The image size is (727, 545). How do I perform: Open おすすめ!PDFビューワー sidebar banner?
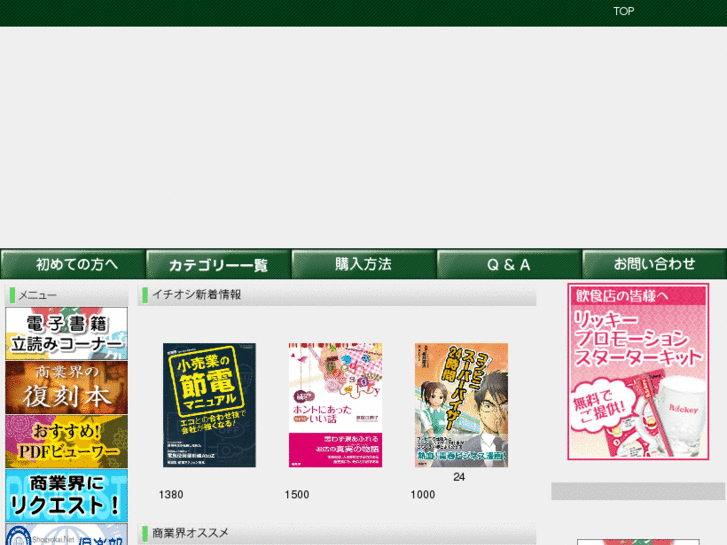tap(66, 441)
